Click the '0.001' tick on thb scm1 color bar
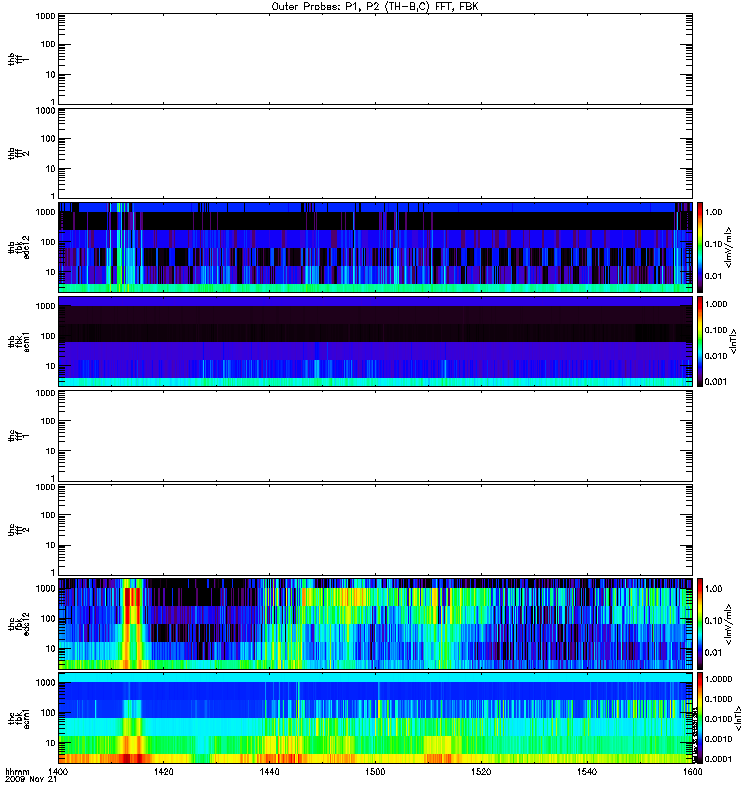The image size is (750, 800). (x=716, y=382)
